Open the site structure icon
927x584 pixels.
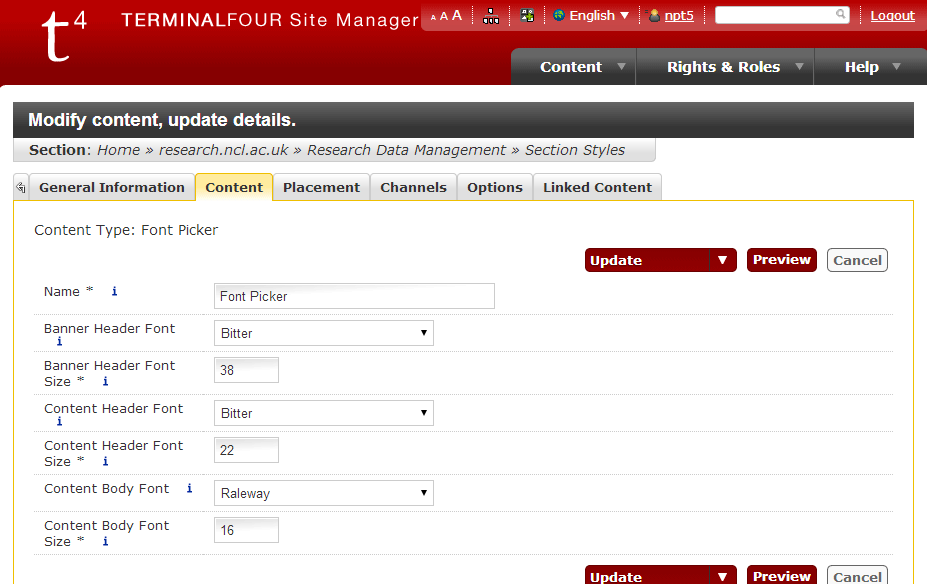pos(490,15)
